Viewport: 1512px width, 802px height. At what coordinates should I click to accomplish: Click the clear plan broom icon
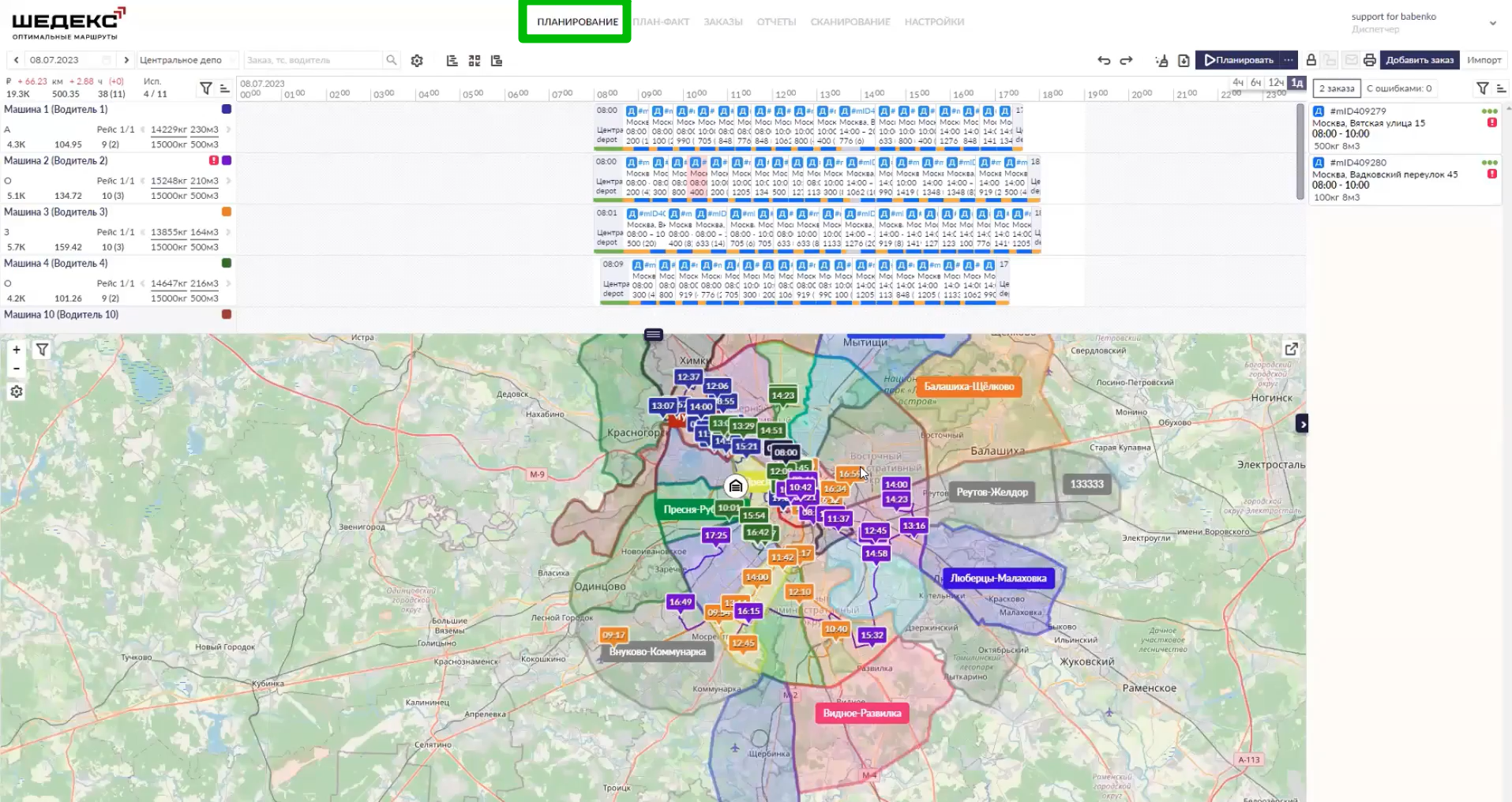[1161, 61]
